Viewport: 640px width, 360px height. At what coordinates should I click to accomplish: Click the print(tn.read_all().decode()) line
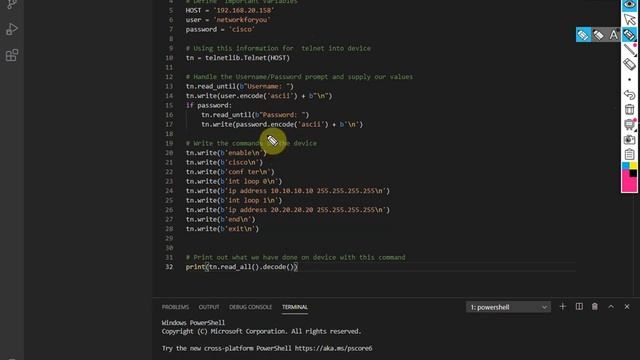(x=242, y=267)
